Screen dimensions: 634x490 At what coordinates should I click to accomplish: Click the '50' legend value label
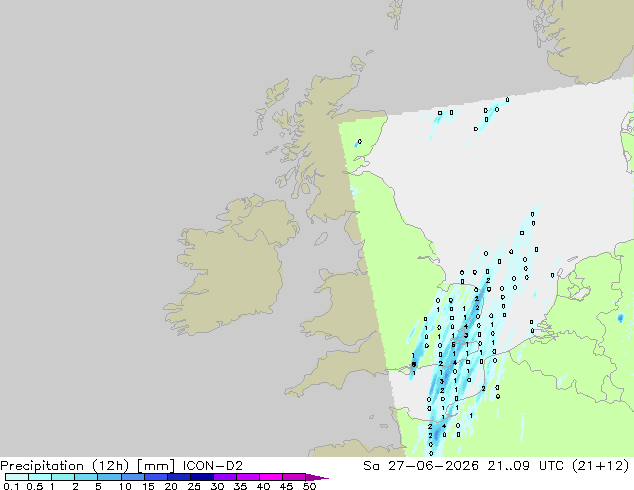[x=309, y=486]
